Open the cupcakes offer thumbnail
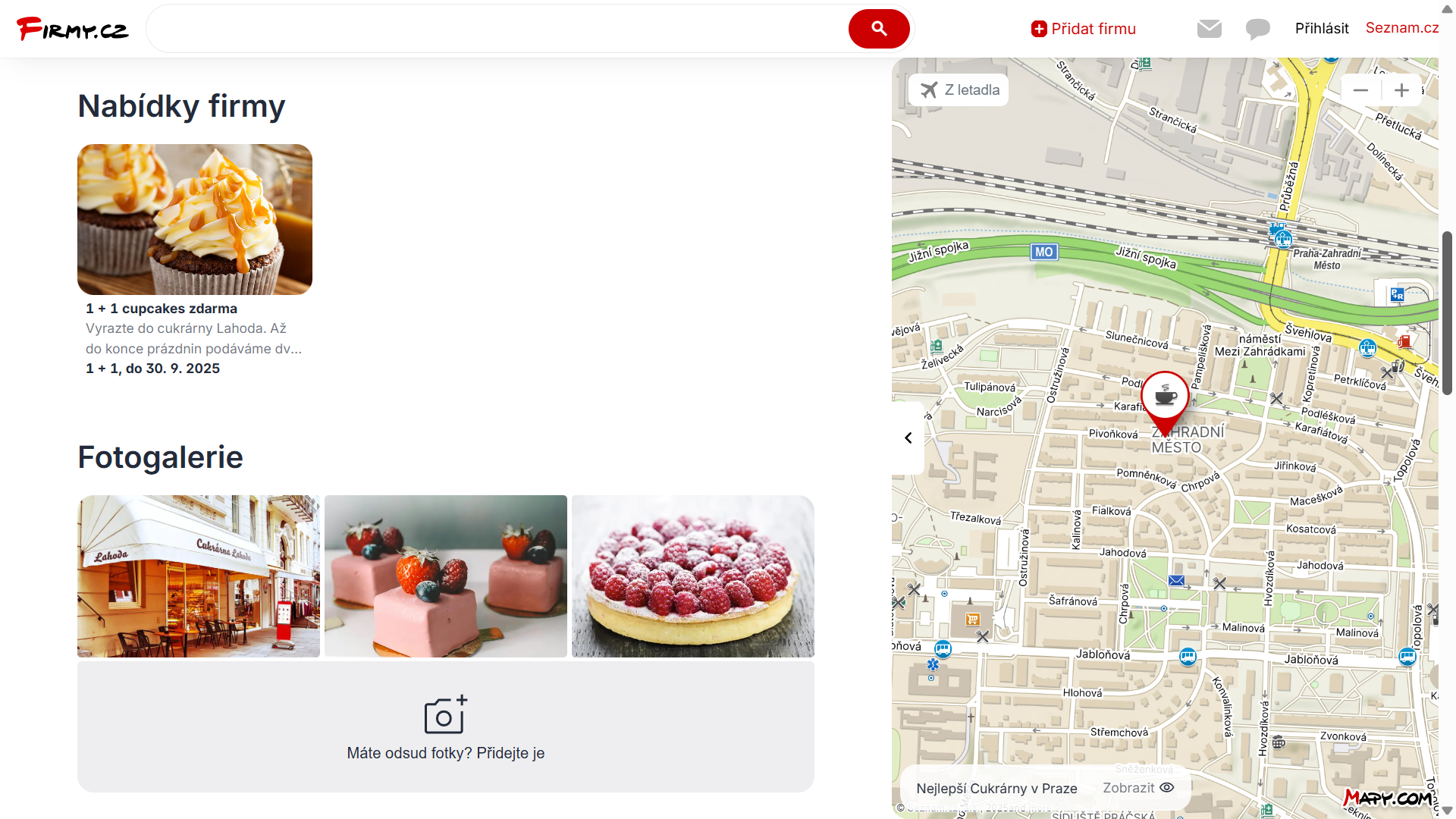The width and height of the screenshot is (1456, 819). click(x=195, y=219)
